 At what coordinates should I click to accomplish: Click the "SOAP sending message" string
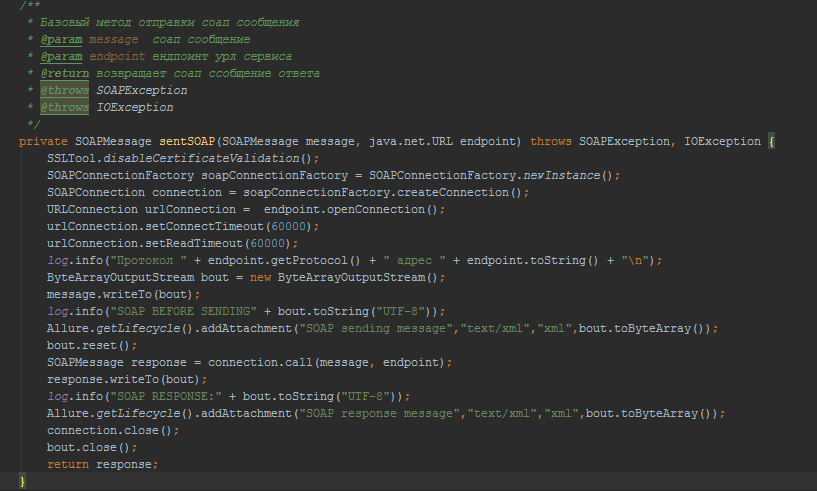376,328
